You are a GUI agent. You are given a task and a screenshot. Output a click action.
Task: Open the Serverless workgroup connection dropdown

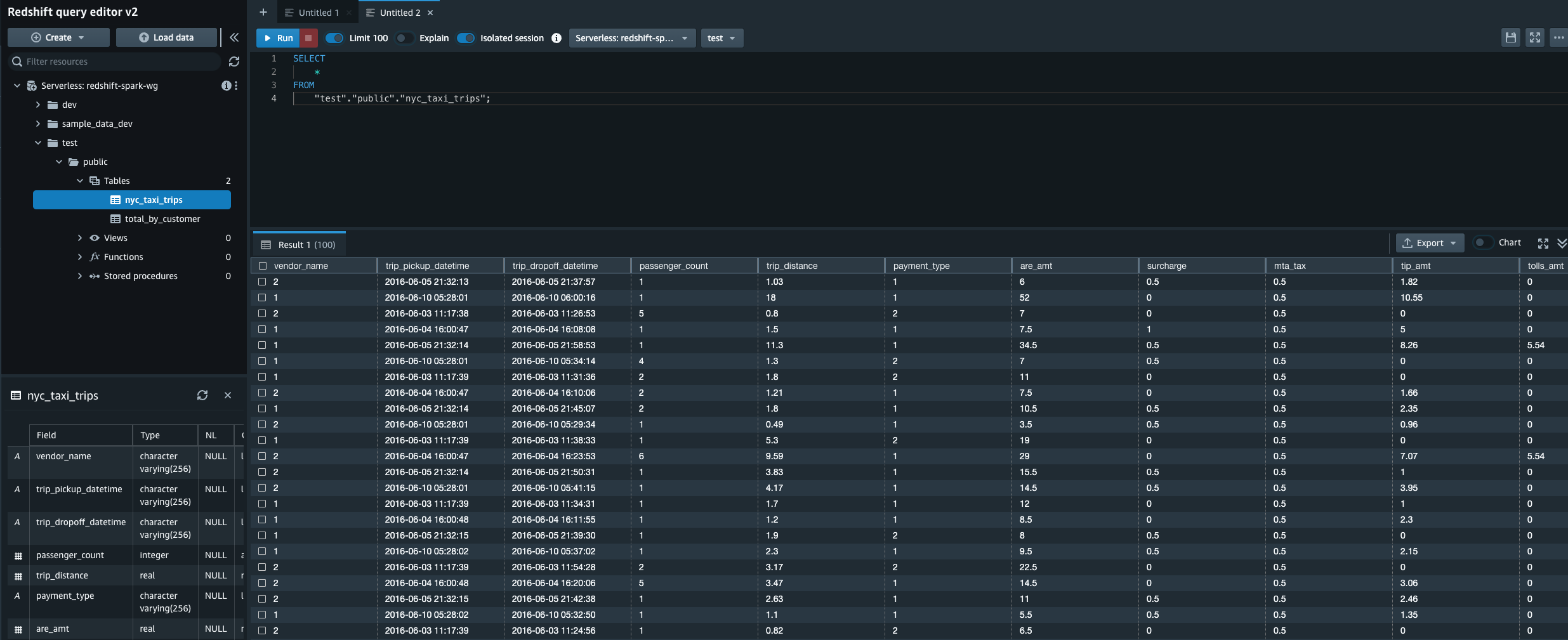click(x=632, y=38)
